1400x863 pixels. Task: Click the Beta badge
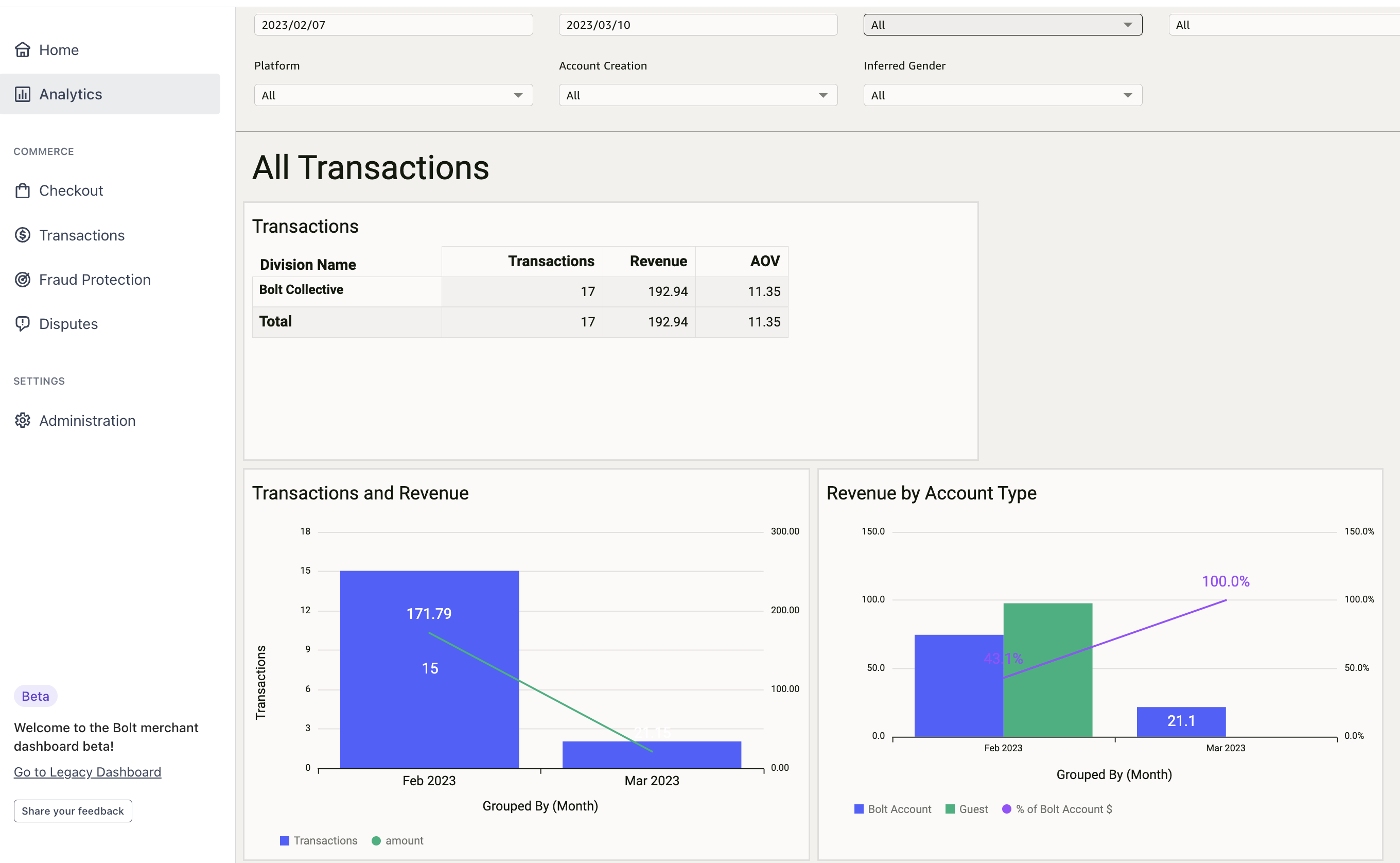tap(36, 696)
